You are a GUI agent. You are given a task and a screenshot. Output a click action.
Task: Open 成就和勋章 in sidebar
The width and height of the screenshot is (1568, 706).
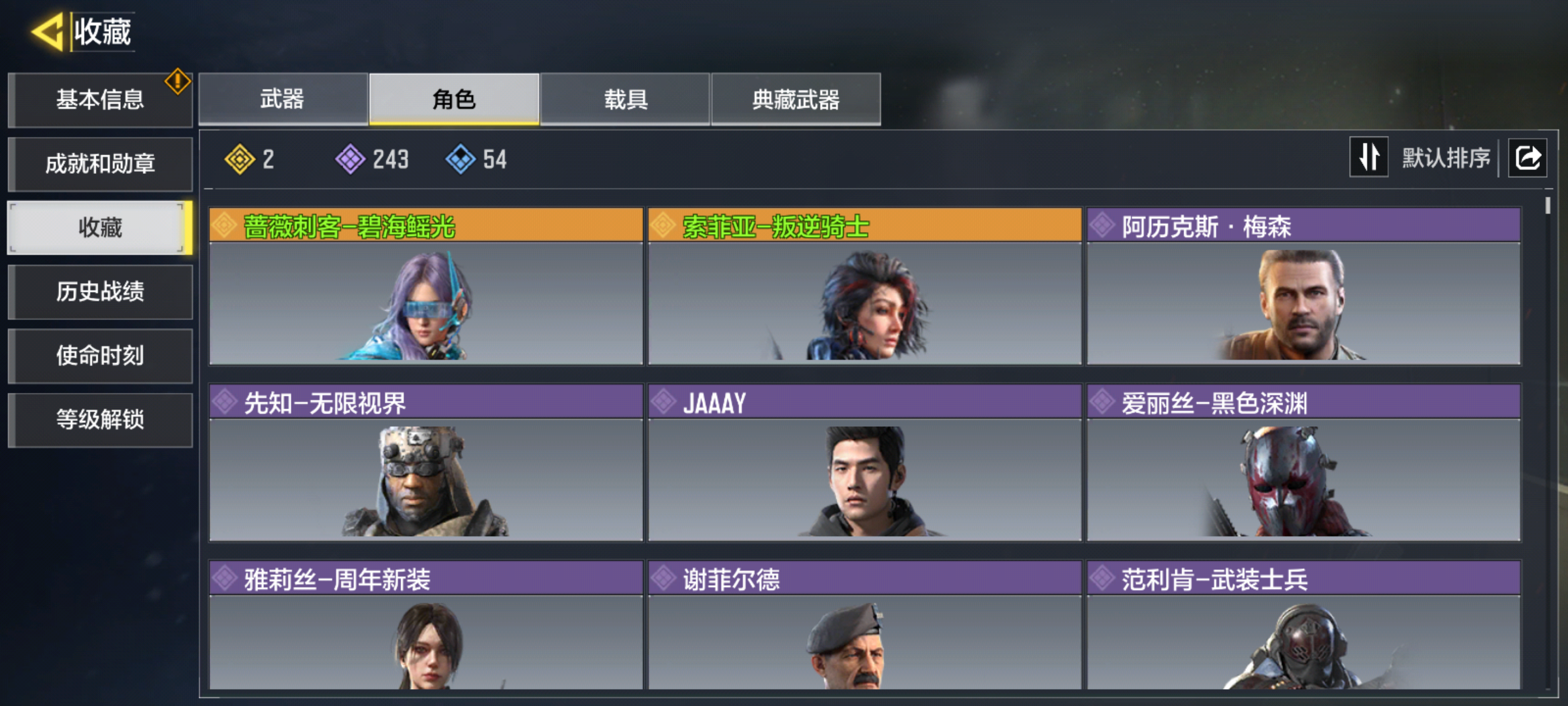[x=100, y=163]
